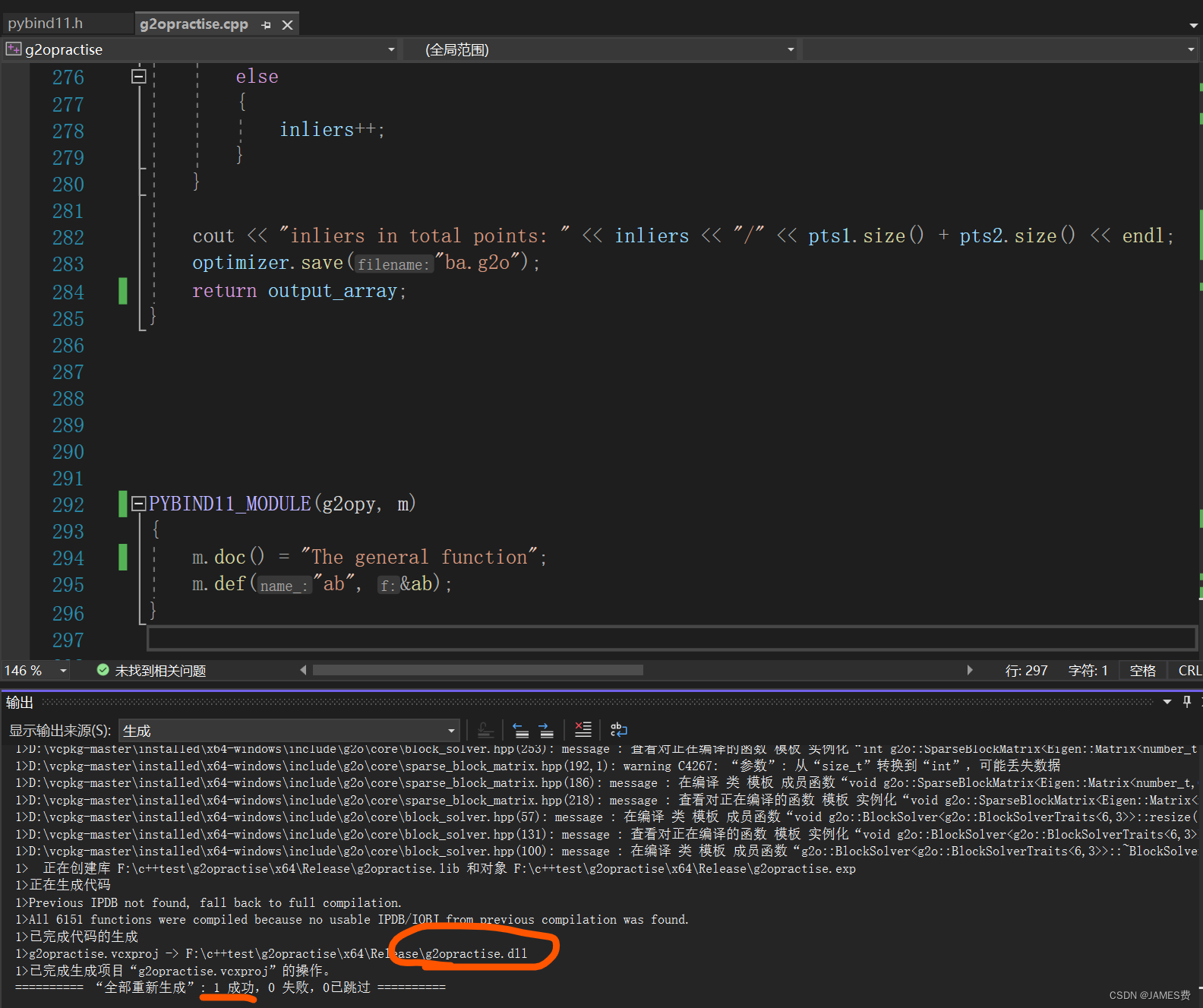This screenshot has width=1203, height=1008.
Task: Pin the g2opractise.cpp tab
Action: pyautogui.click(x=266, y=25)
